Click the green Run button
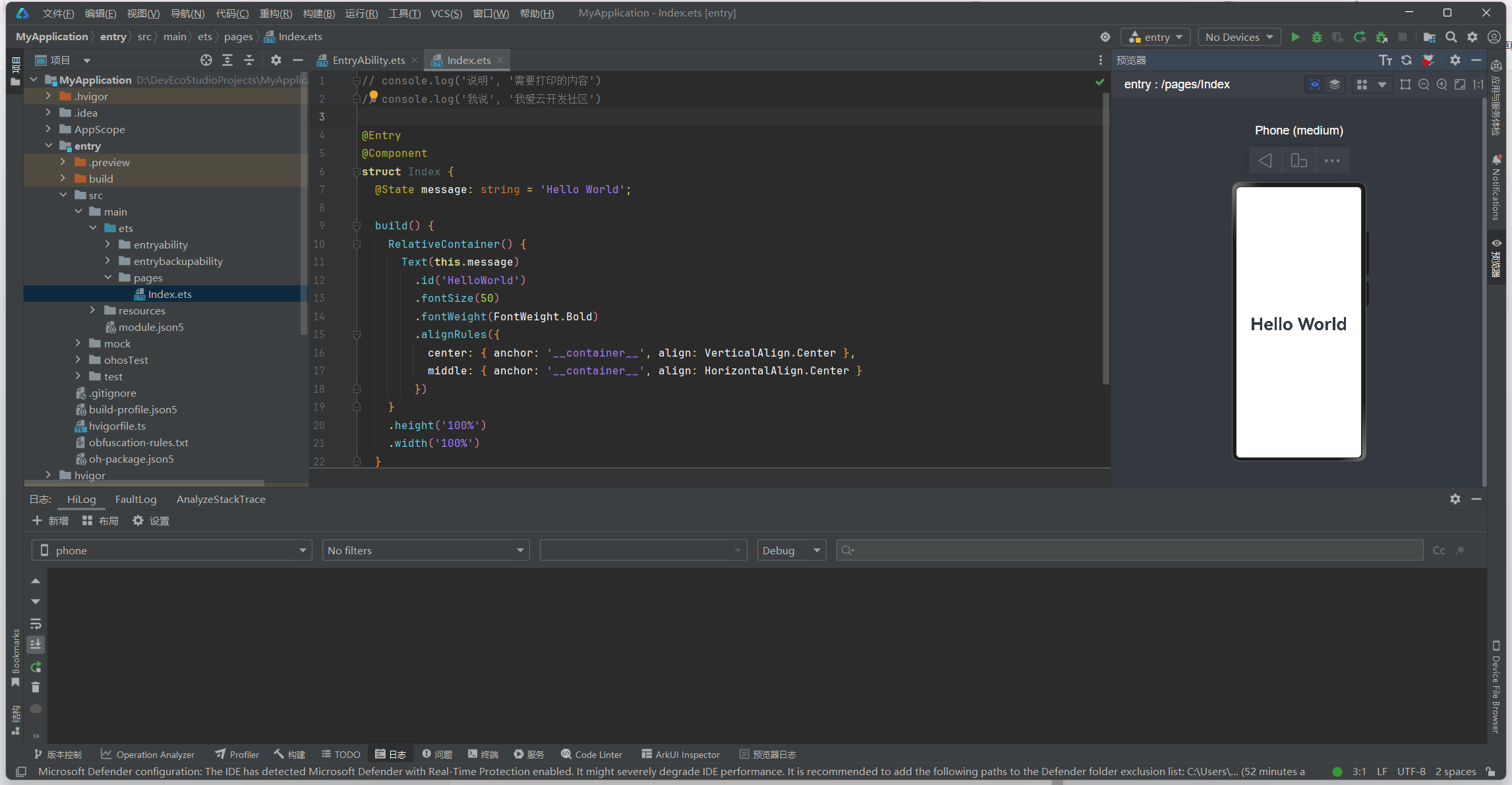The image size is (1512, 785). [x=1295, y=37]
